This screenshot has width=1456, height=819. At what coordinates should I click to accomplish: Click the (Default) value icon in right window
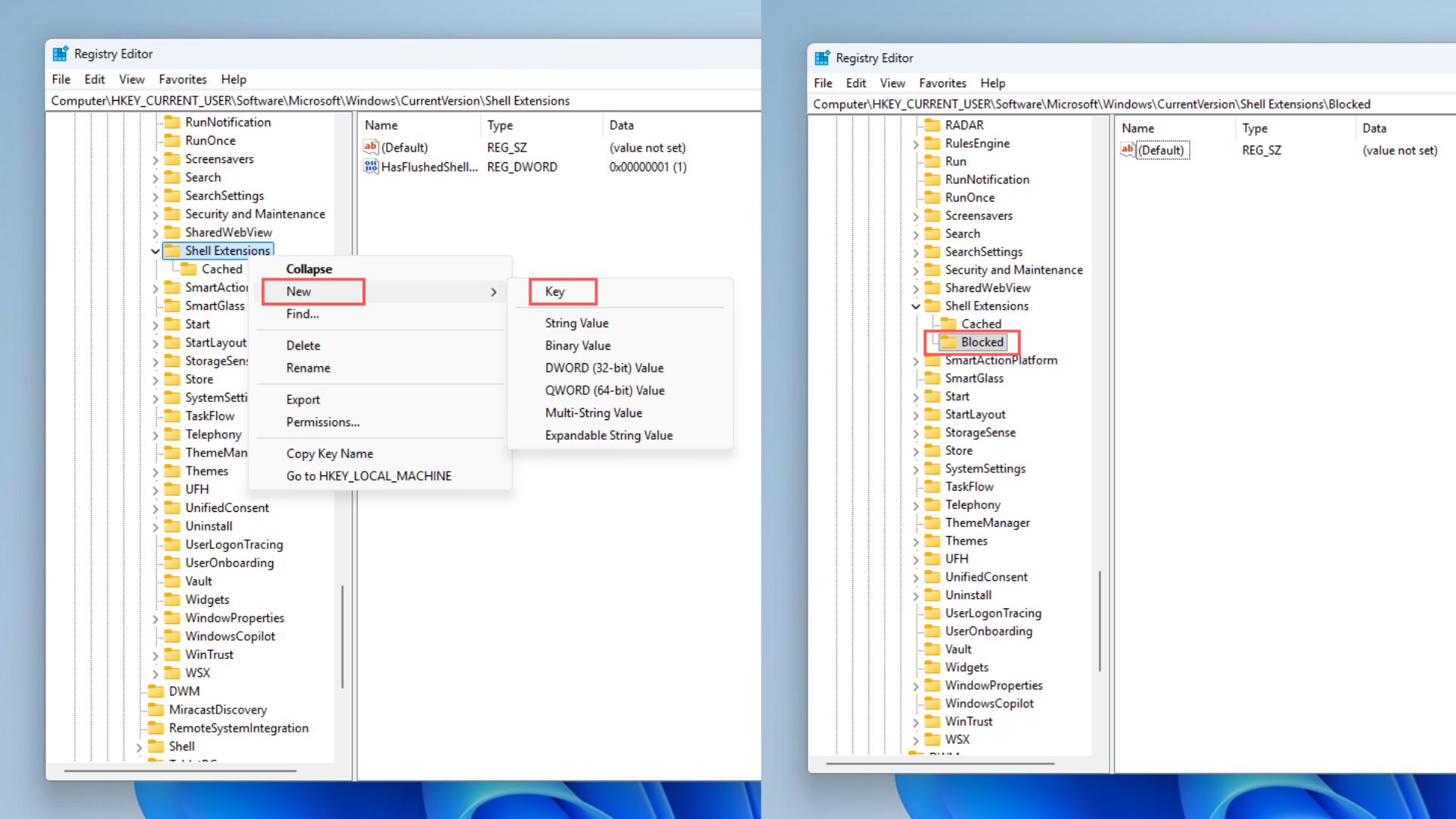coord(1127,150)
